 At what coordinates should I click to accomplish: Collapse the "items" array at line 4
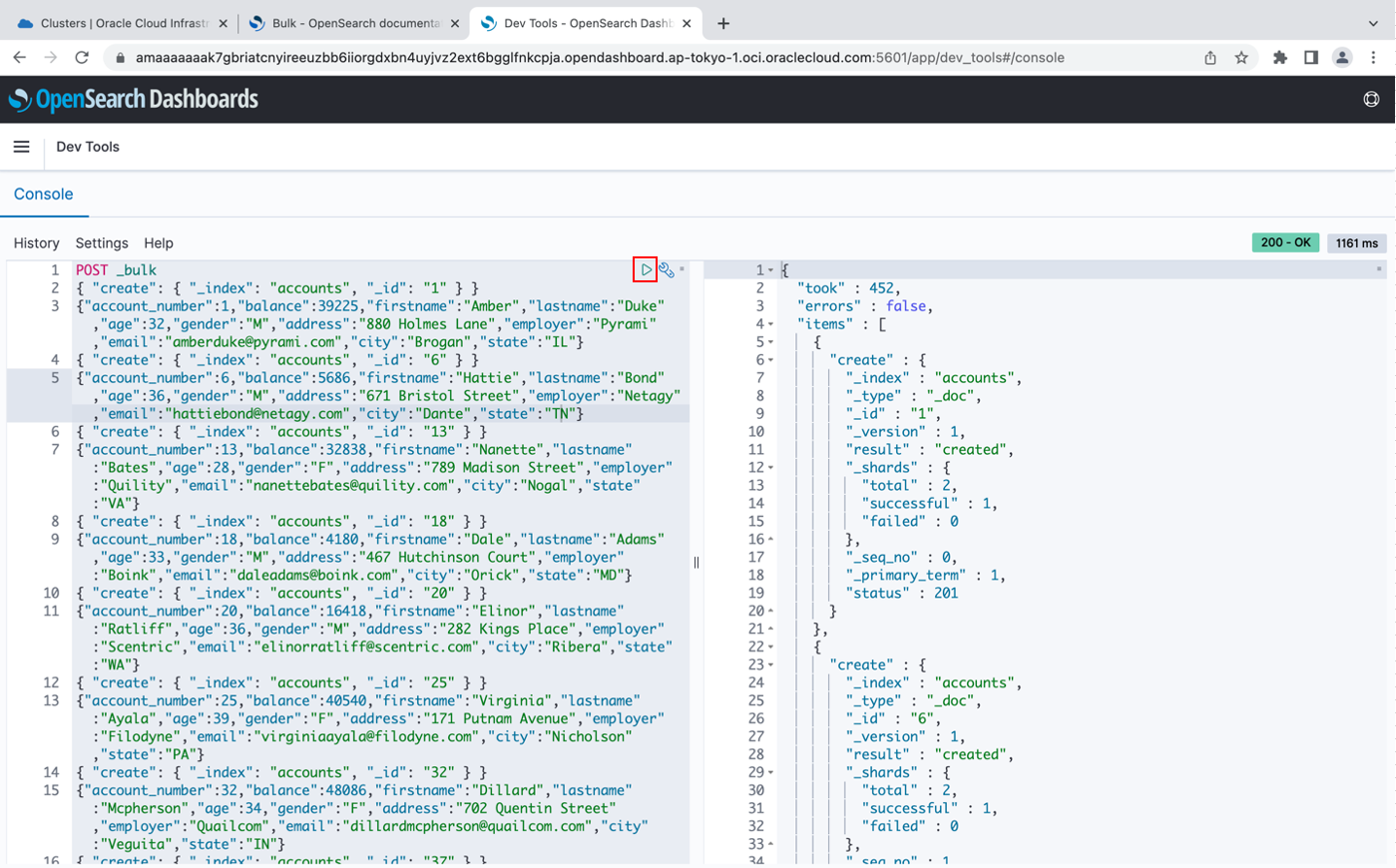(771, 324)
